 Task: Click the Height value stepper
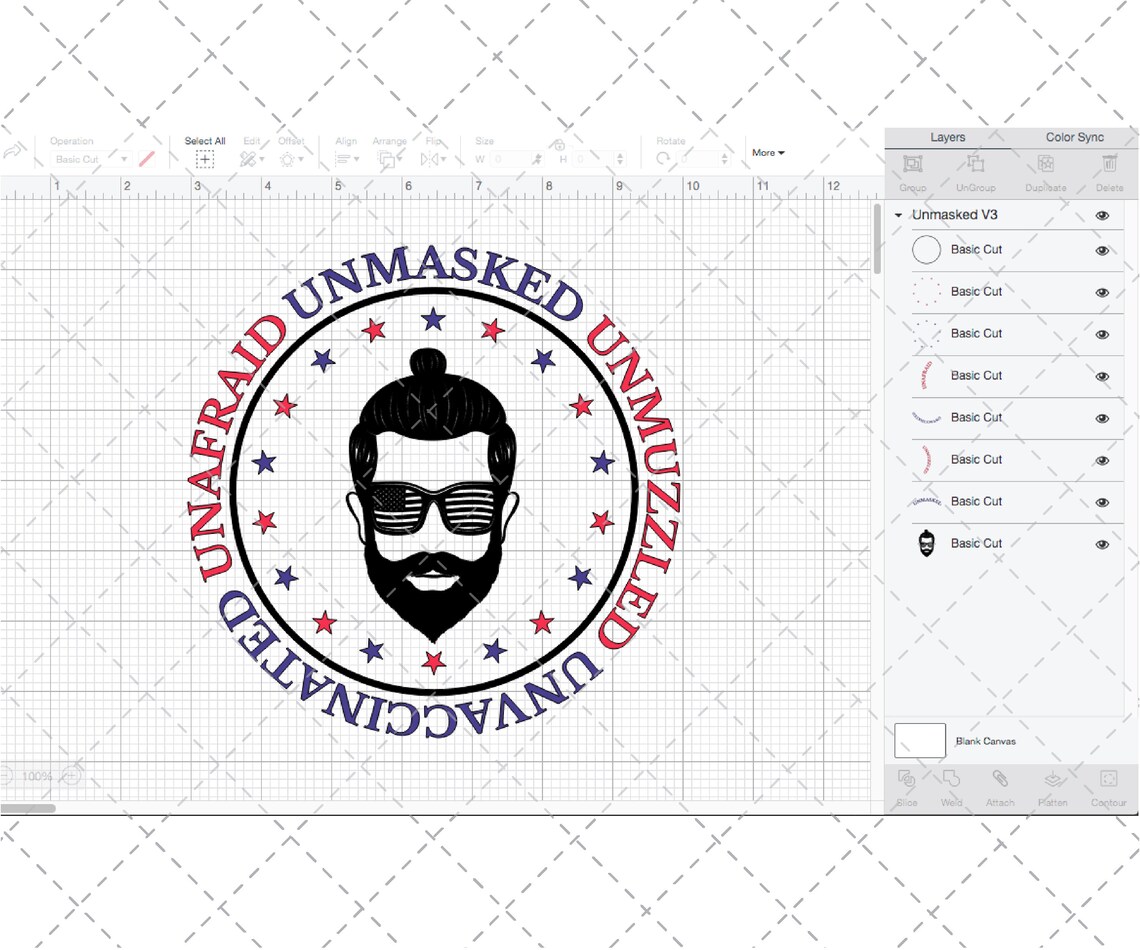click(x=619, y=158)
